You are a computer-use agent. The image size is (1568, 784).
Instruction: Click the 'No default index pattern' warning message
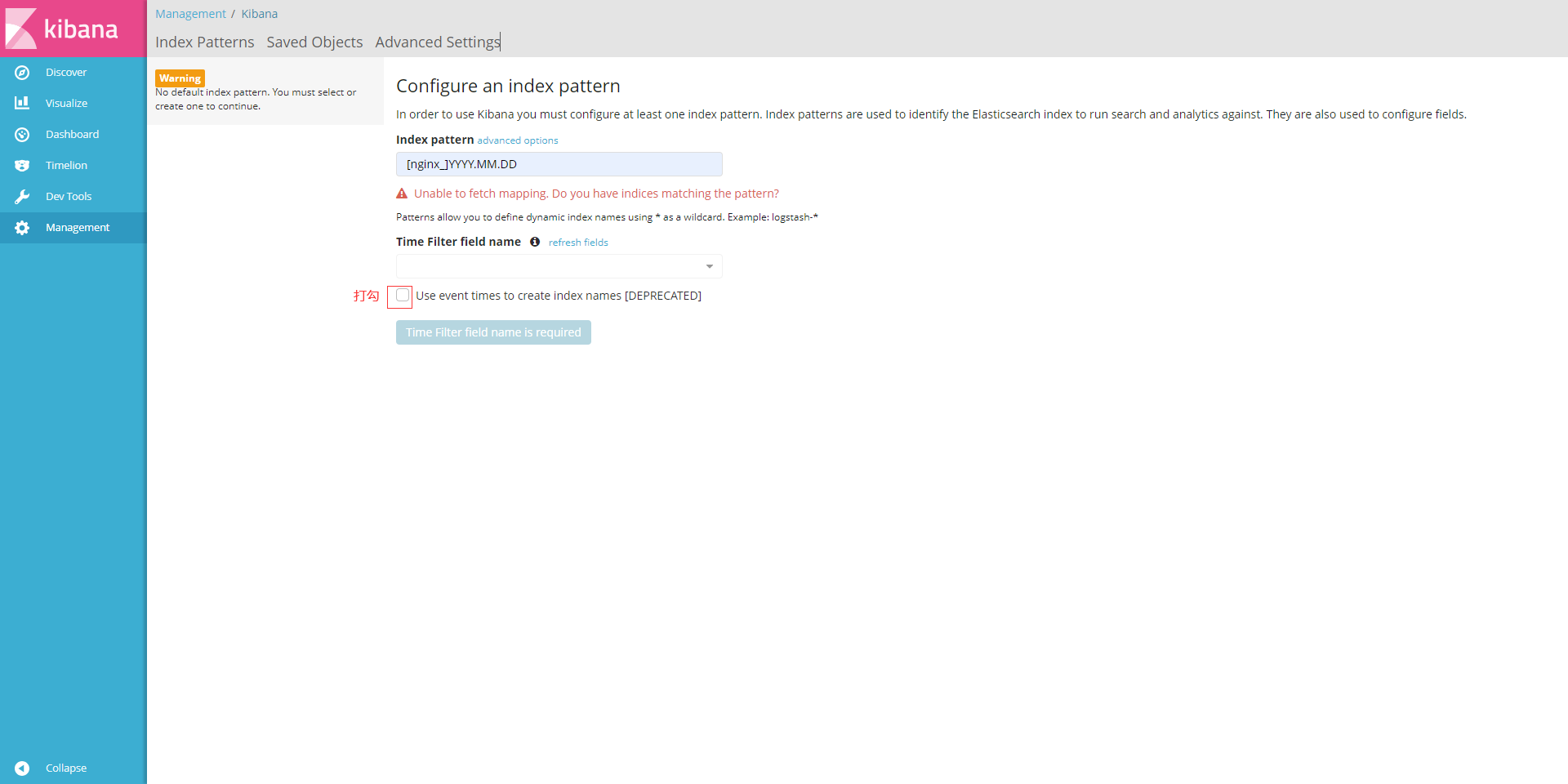[x=256, y=100]
